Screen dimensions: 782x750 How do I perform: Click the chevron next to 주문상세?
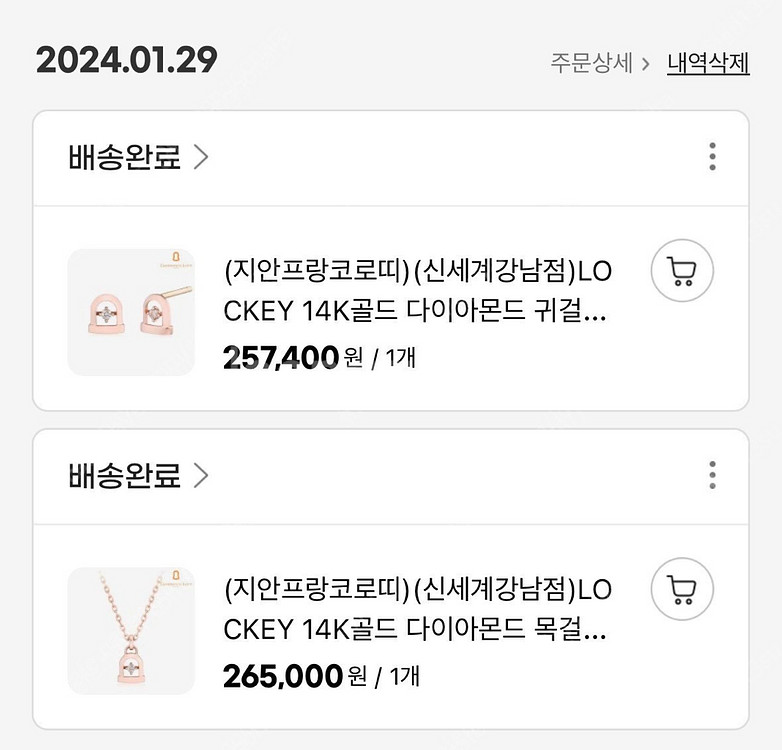[x=646, y=63]
